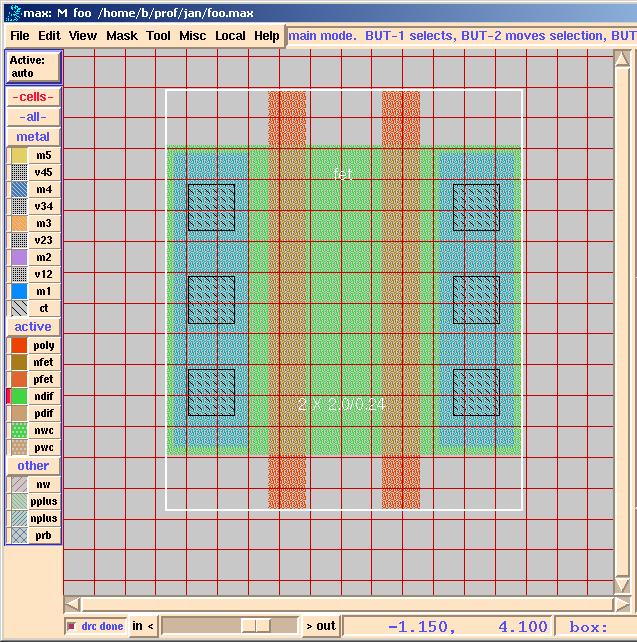Image resolution: width=637 pixels, height=642 pixels.
Task: Select the v45 via layer swatch
Action: coord(19,172)
